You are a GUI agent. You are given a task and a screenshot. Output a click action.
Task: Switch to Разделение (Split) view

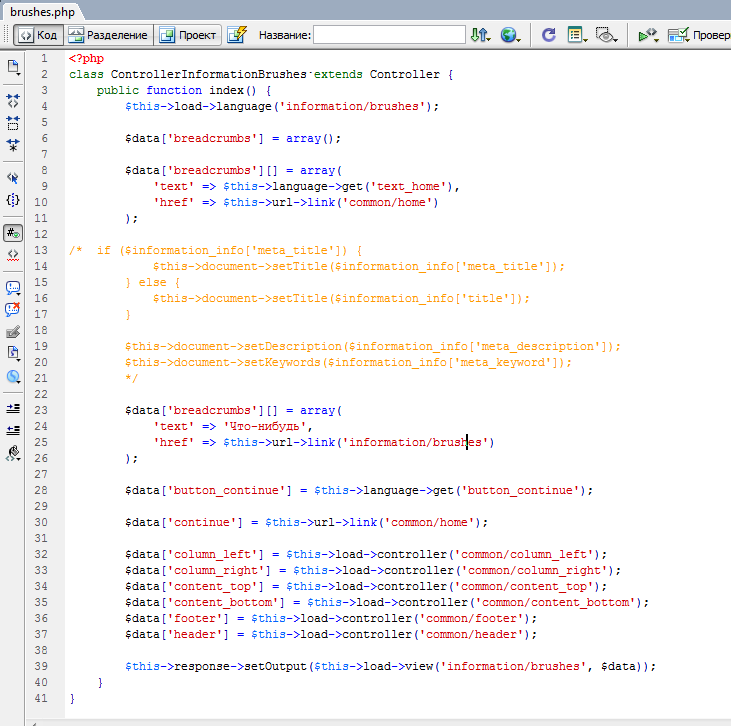pos(108,35)
